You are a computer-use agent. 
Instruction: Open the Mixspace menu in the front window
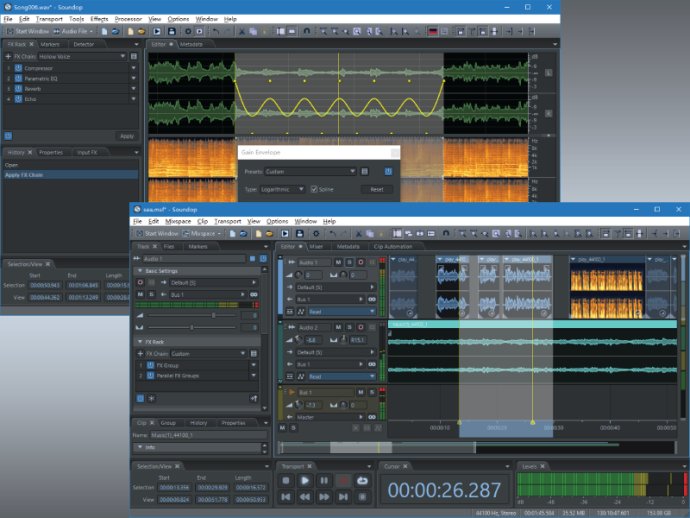tap(178, 221)
